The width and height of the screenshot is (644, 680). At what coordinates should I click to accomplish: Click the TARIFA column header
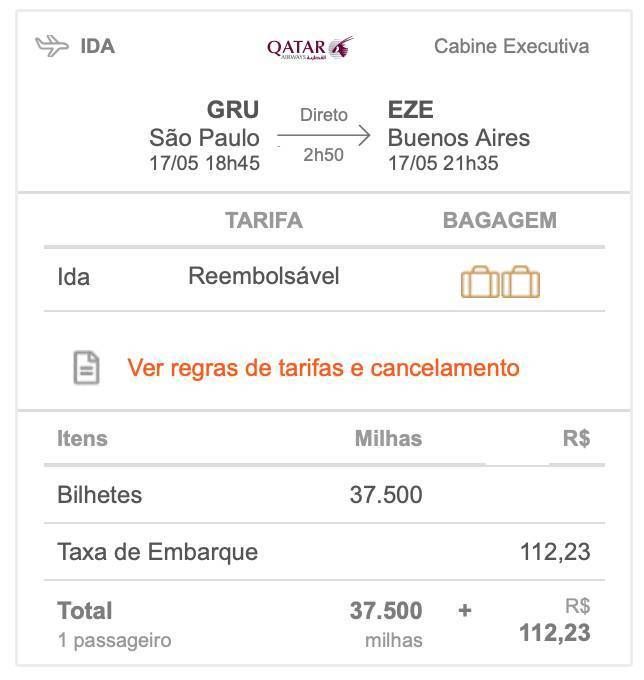264,220
